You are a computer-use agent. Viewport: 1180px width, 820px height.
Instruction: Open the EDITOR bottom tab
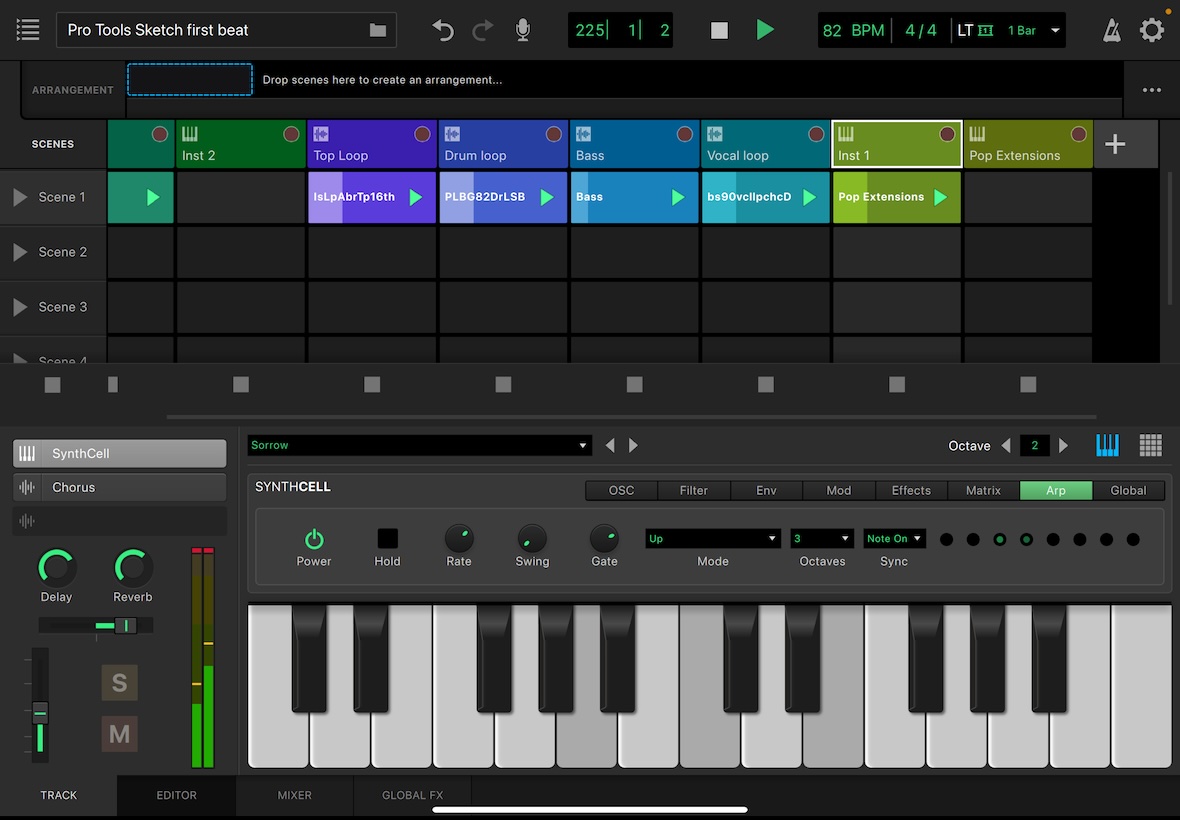(x=177, y=795)
